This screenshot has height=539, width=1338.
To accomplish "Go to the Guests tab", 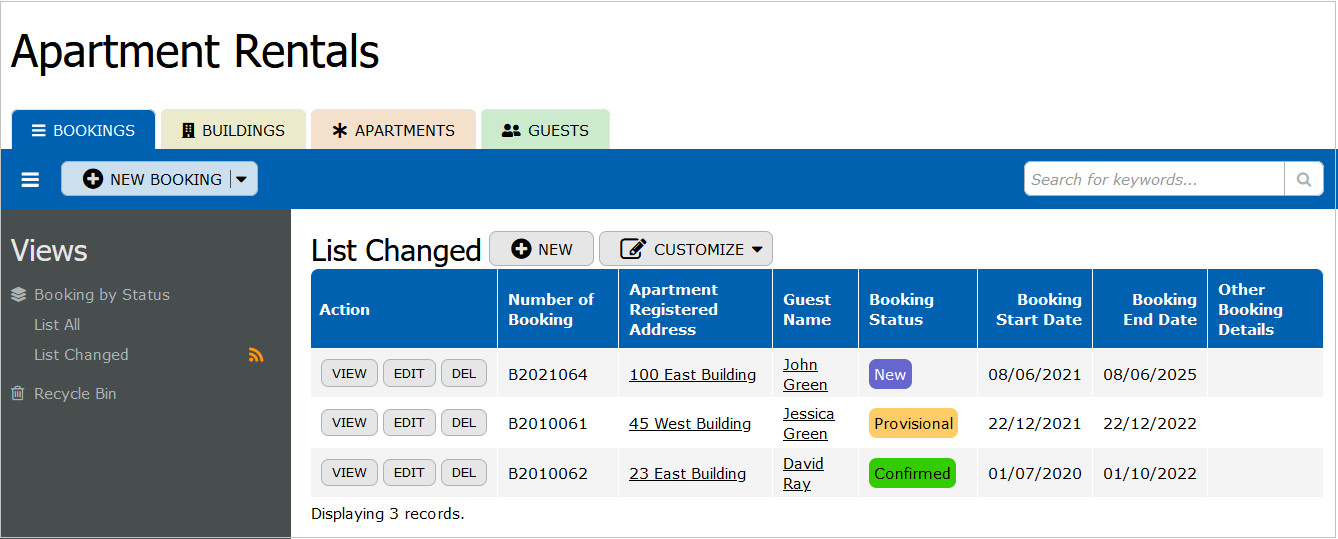I will click(545, 130).
